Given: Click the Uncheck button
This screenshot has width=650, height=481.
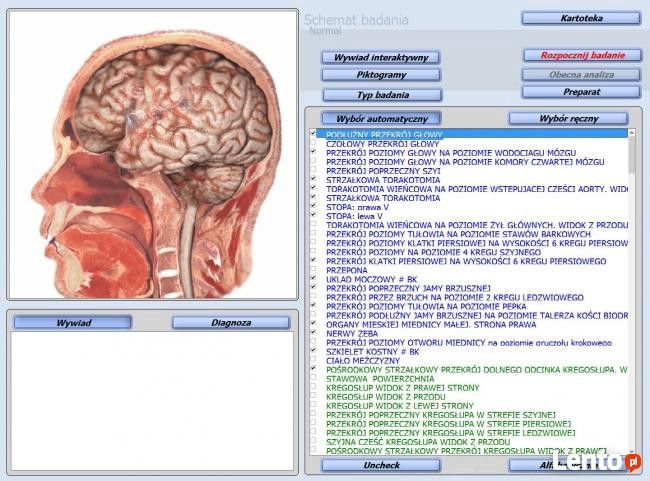Looking at the screenshot, I should point(381,465).
